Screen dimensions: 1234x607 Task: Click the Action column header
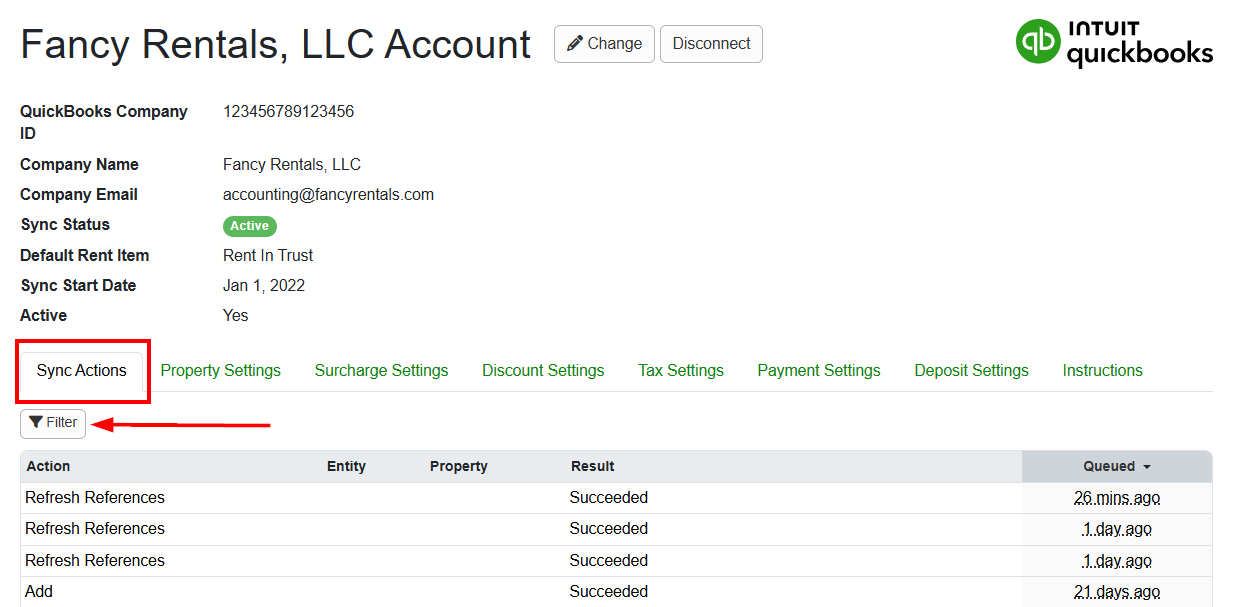[48, 466]
